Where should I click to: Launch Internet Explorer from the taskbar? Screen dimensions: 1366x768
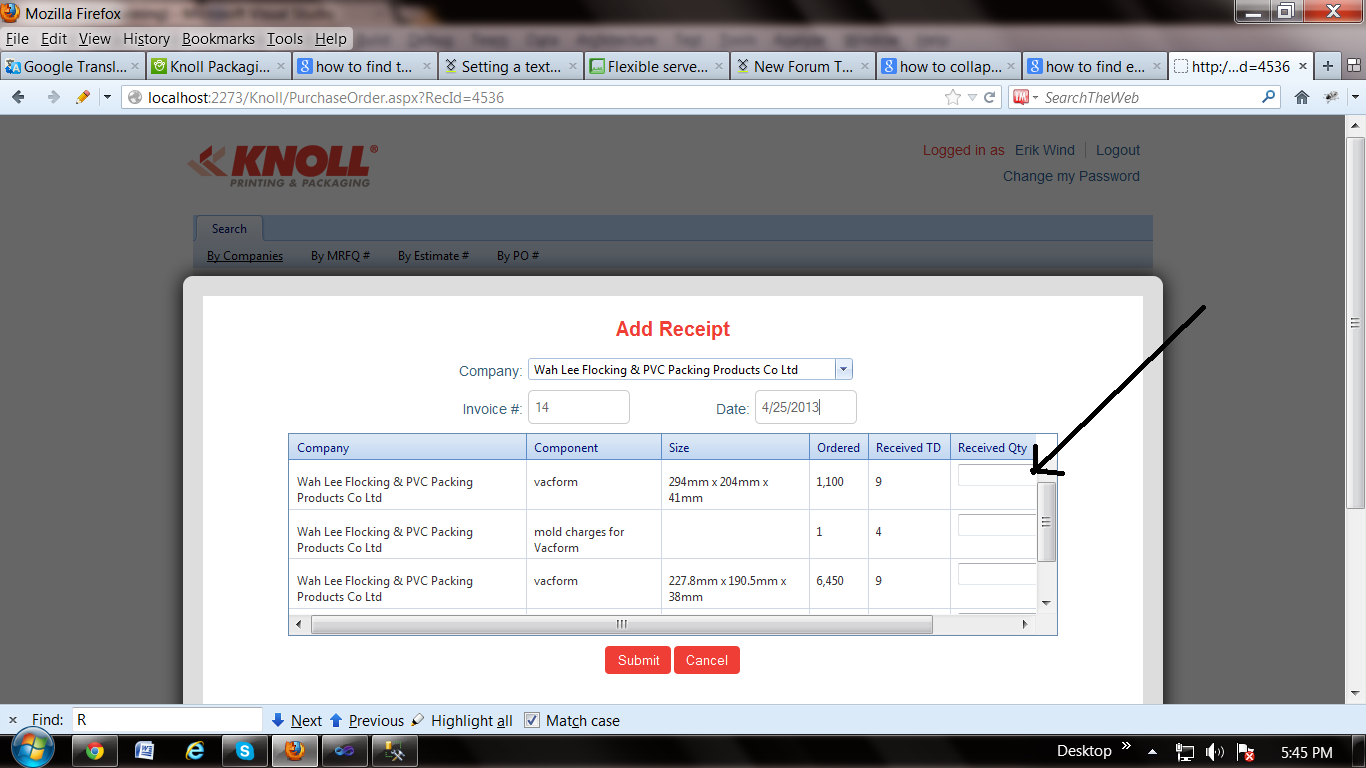(x=195, y=751)
